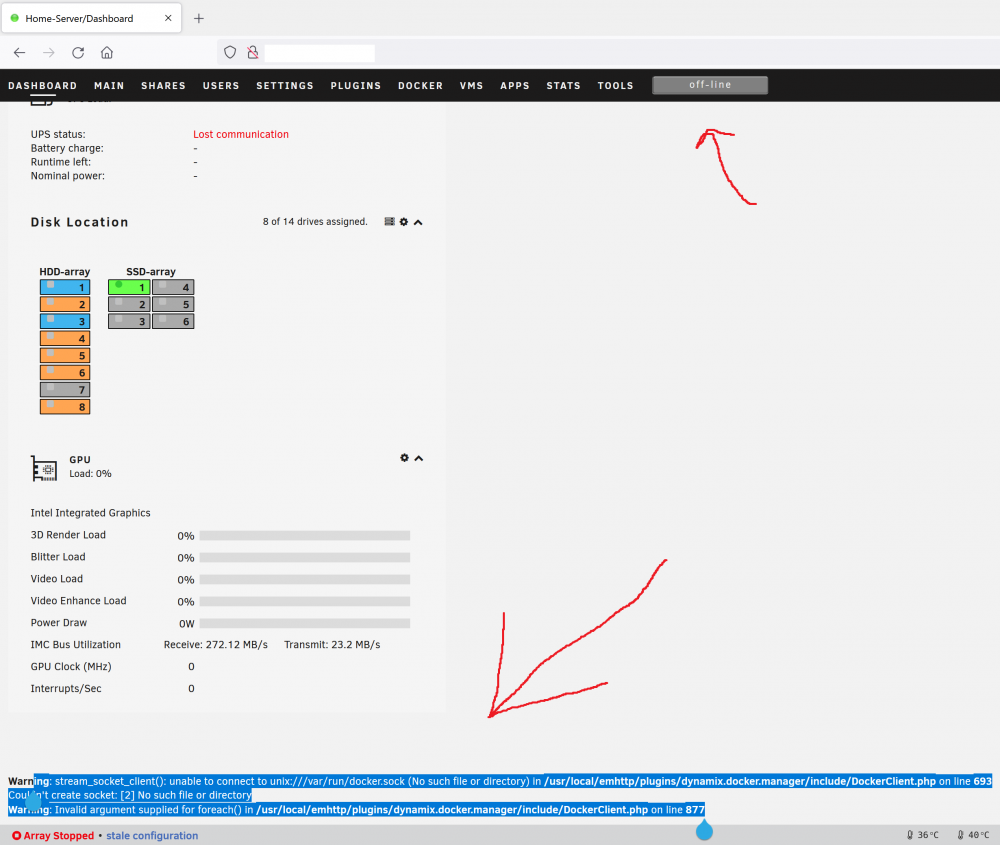Viewport: 1000px width, 845px height.
Task: Select HDD-array drive slot 1
Action: coord(65,287)
